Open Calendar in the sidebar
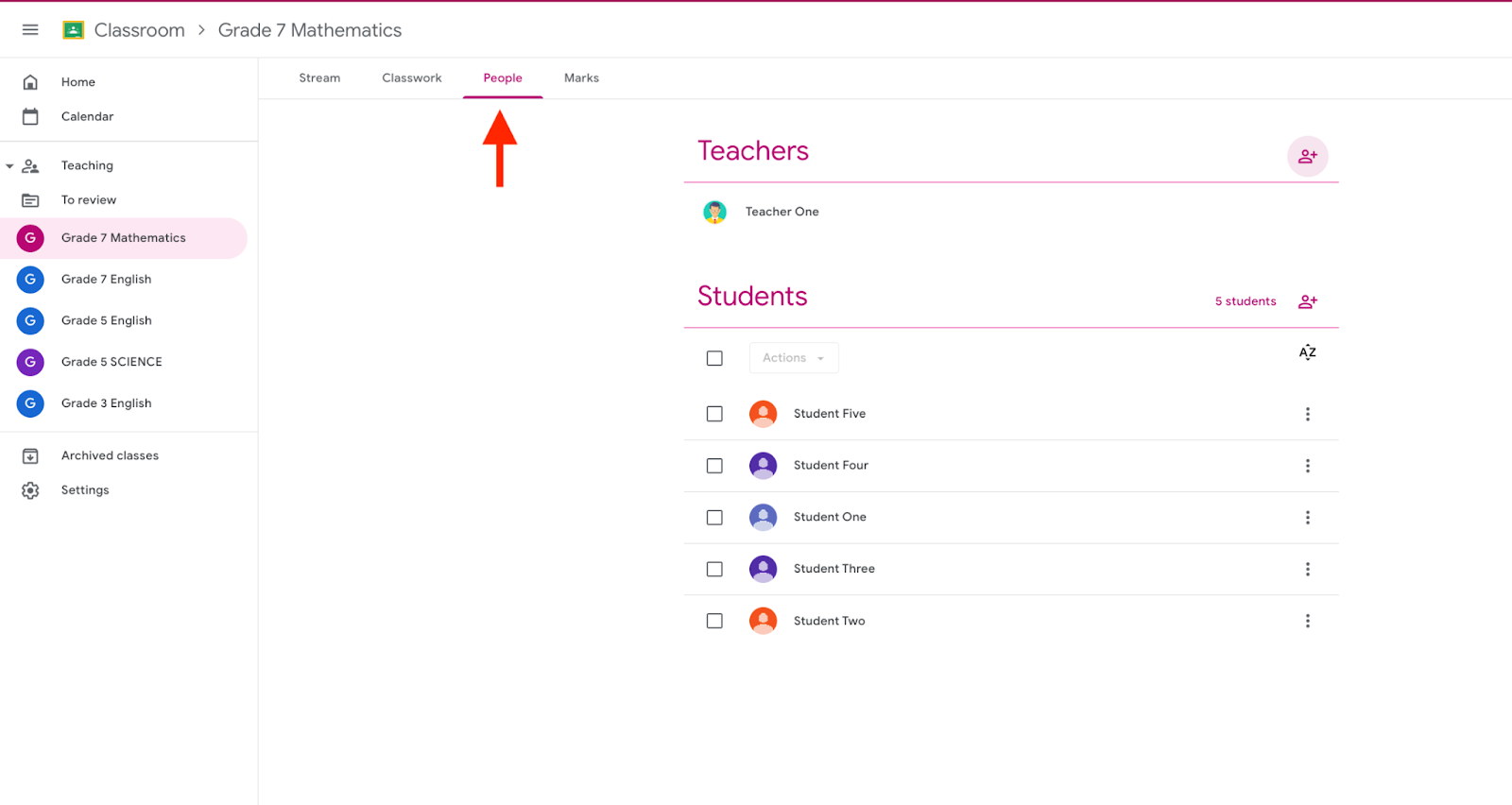 pyautogui.click(x=87, y=116)
